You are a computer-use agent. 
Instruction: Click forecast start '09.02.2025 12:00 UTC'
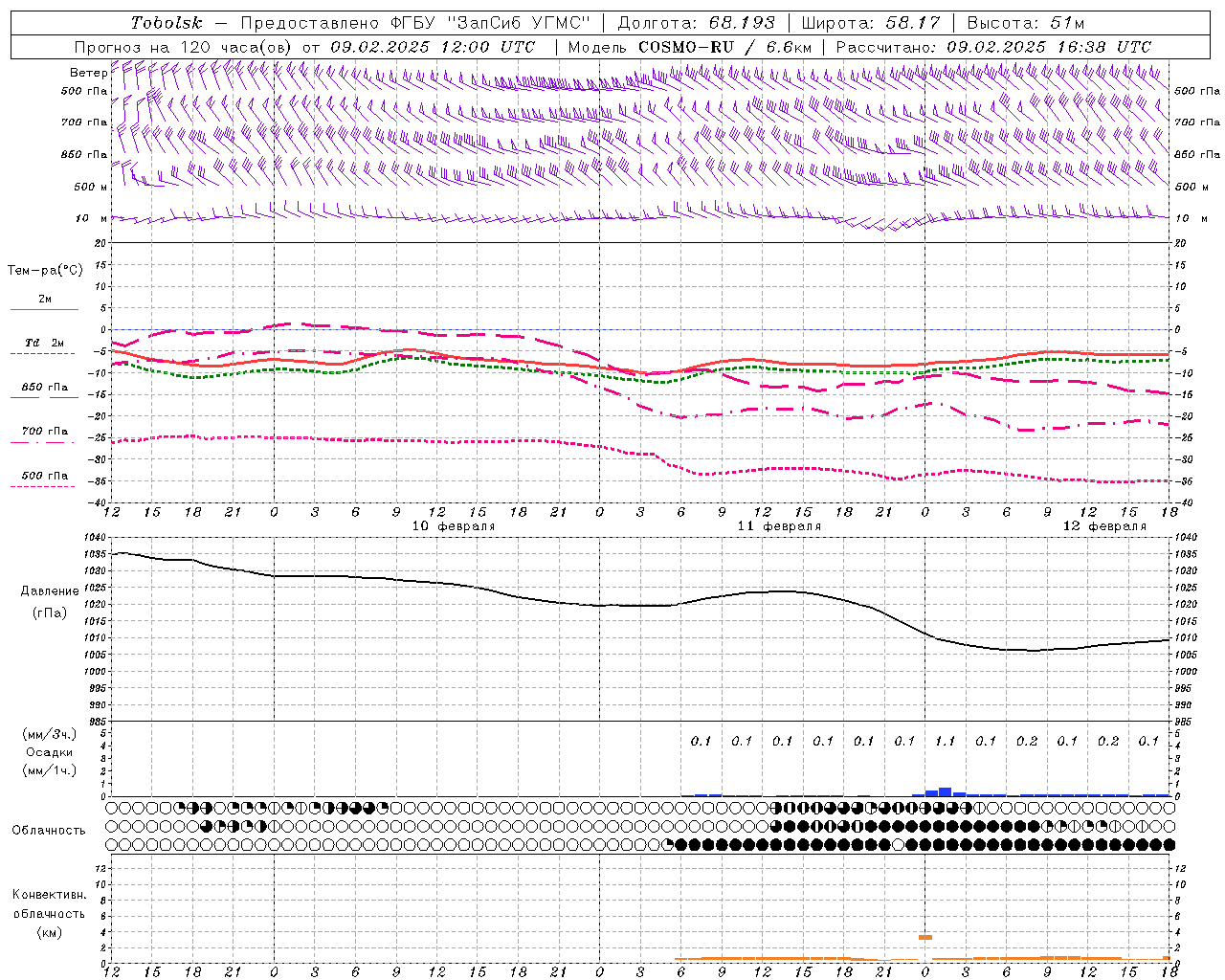tap(433, 47)
